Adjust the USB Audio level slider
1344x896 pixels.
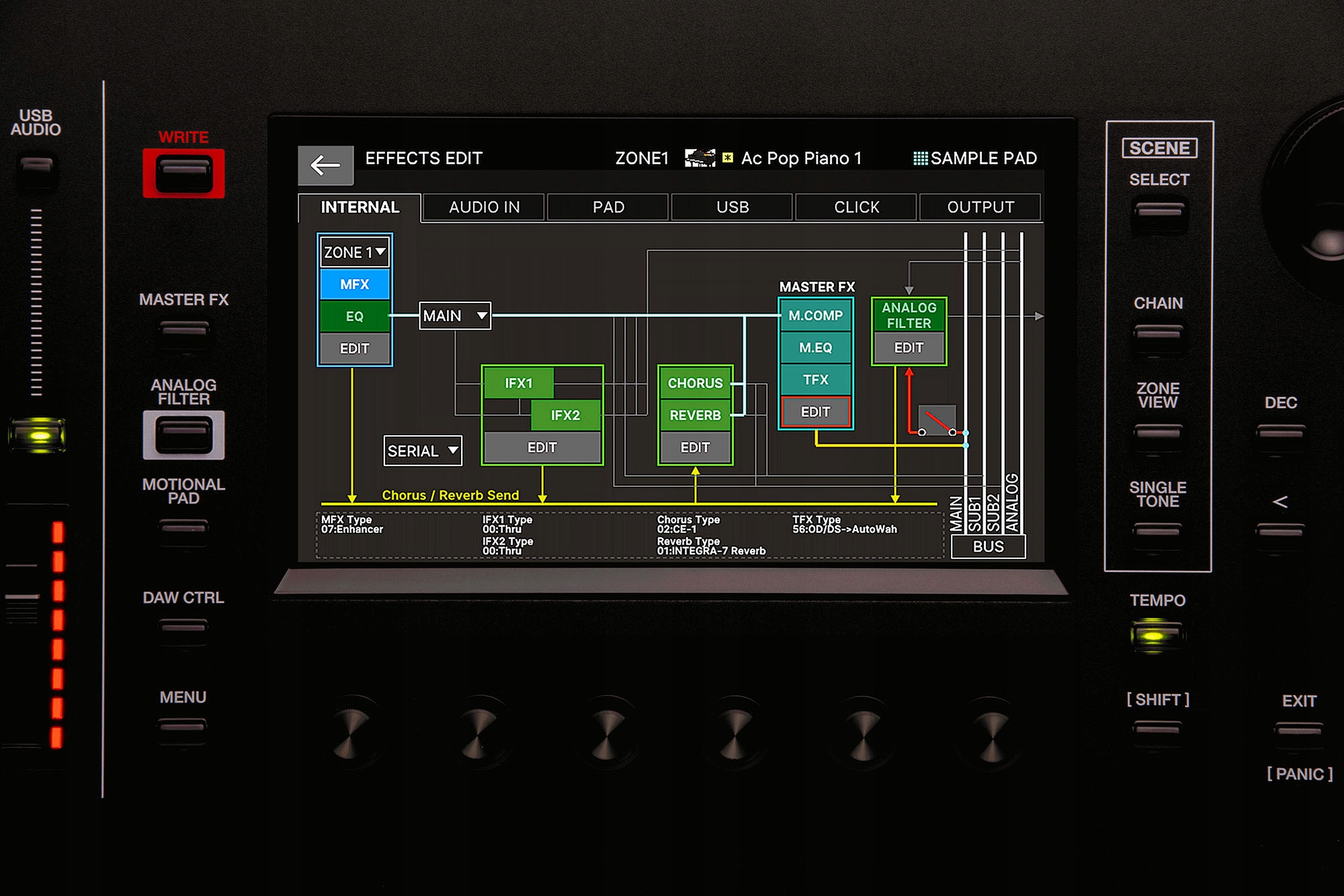click(36, 302)
